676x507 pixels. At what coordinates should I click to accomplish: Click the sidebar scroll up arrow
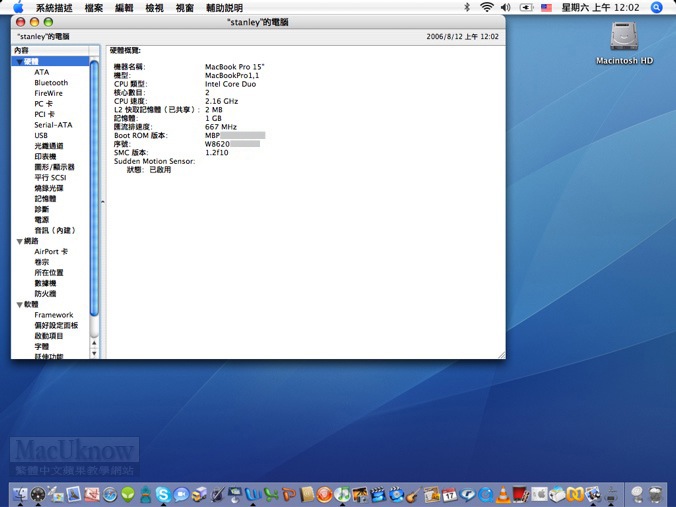pyautogui.click(x=94, y=343)
